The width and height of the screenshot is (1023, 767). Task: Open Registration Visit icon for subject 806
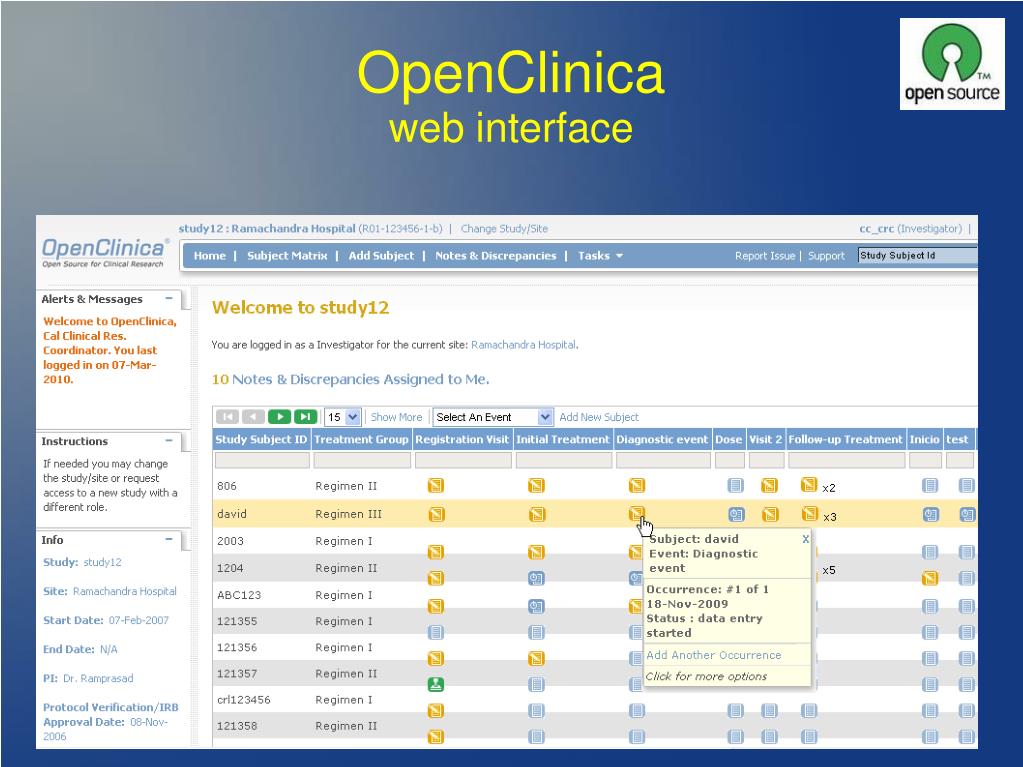[x=436, y=485]
